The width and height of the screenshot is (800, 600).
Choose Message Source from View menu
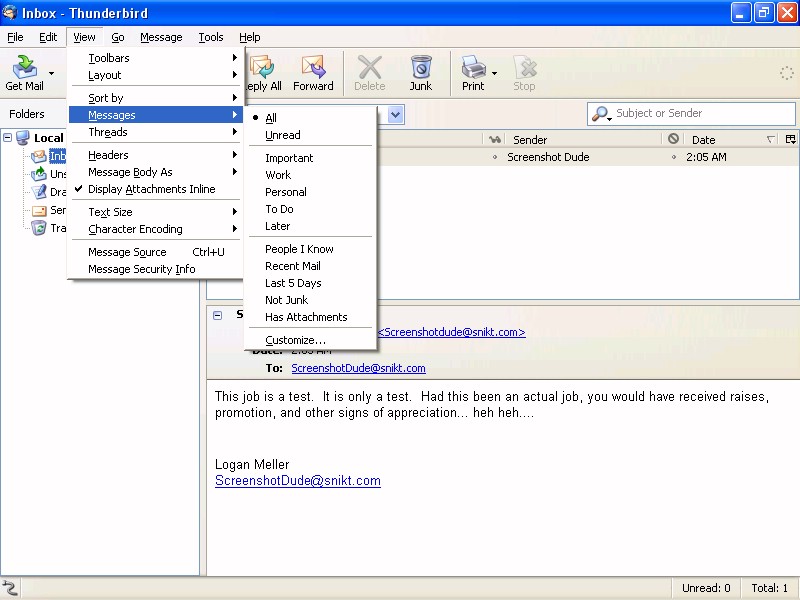tap(156, 252)
